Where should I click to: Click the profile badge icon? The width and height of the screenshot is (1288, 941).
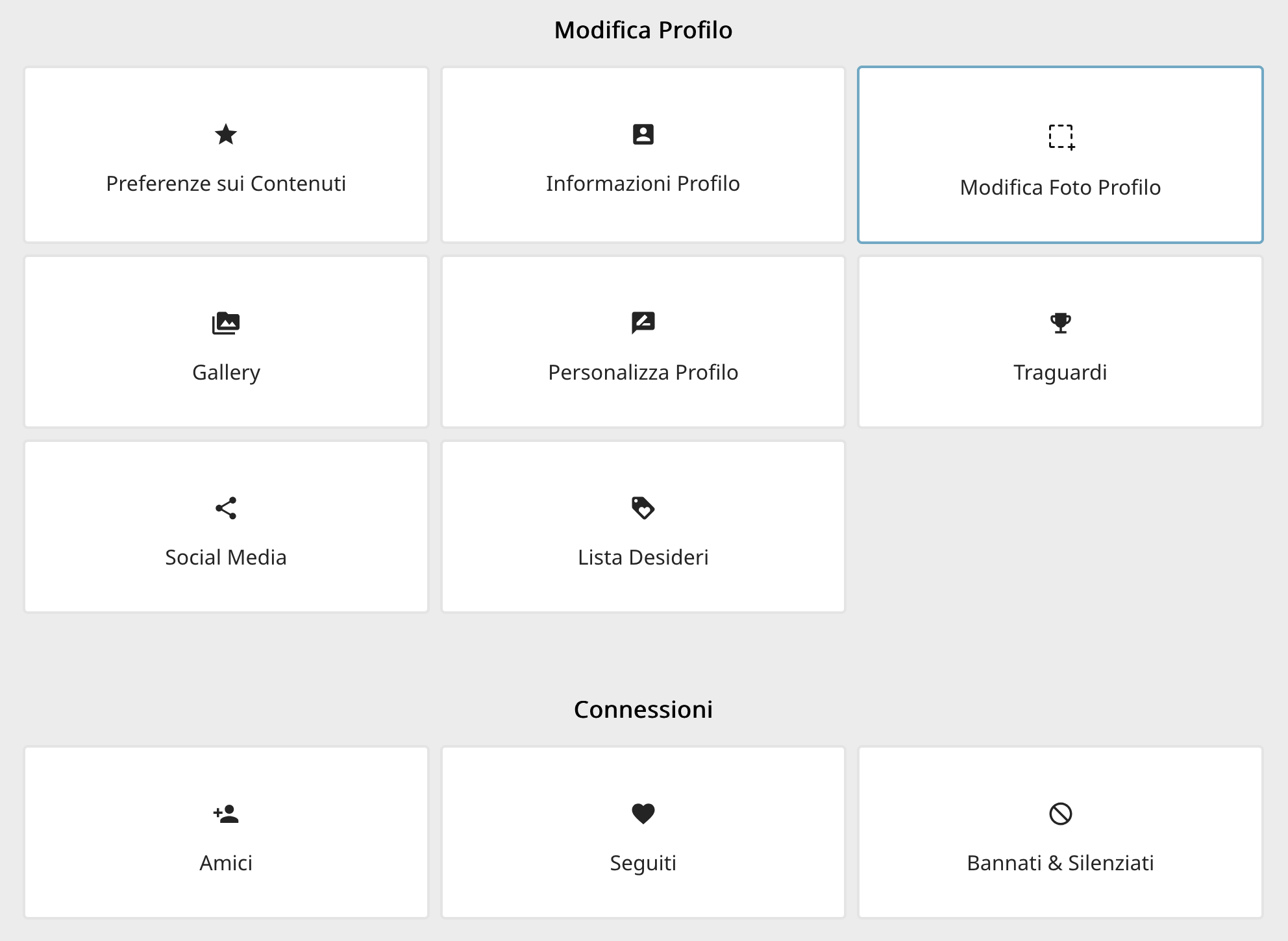643,134
